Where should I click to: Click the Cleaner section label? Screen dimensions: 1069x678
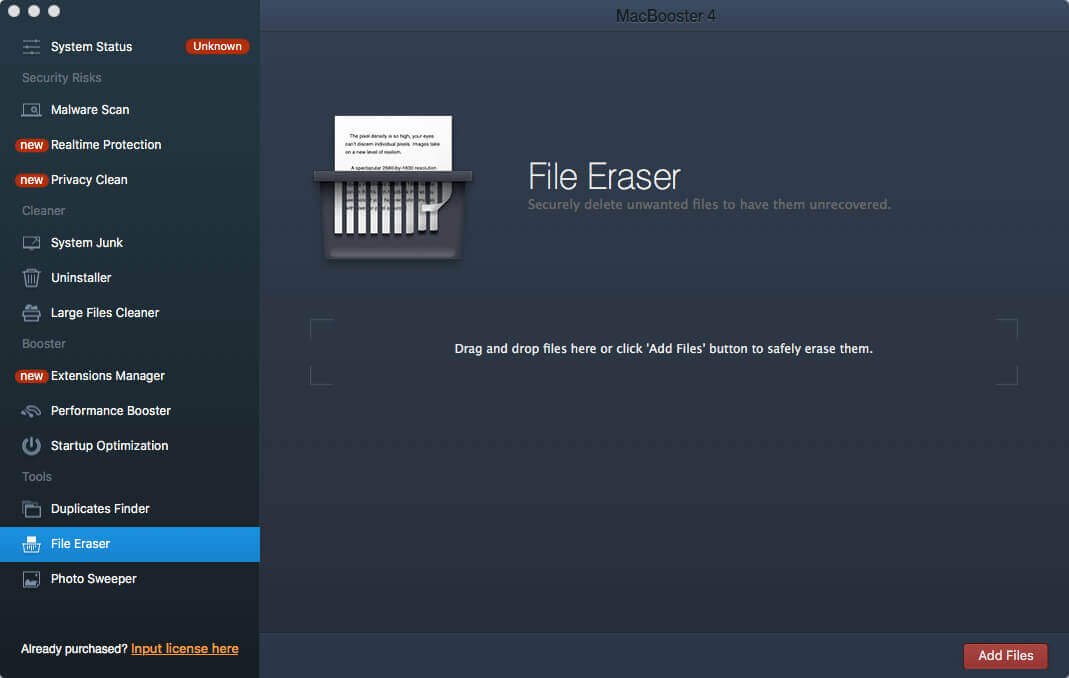44,211
